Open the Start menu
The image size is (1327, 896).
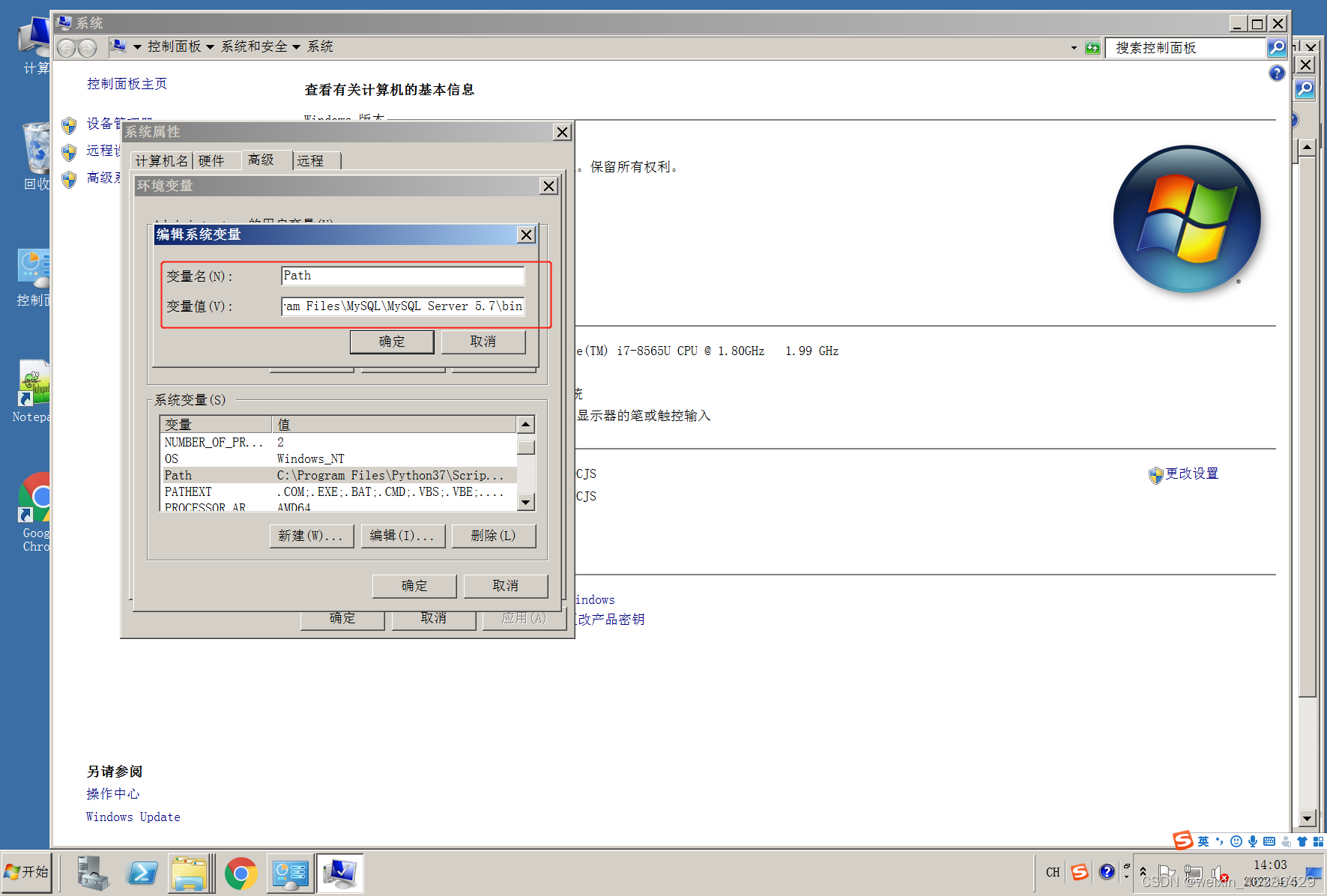click(26, 872)
